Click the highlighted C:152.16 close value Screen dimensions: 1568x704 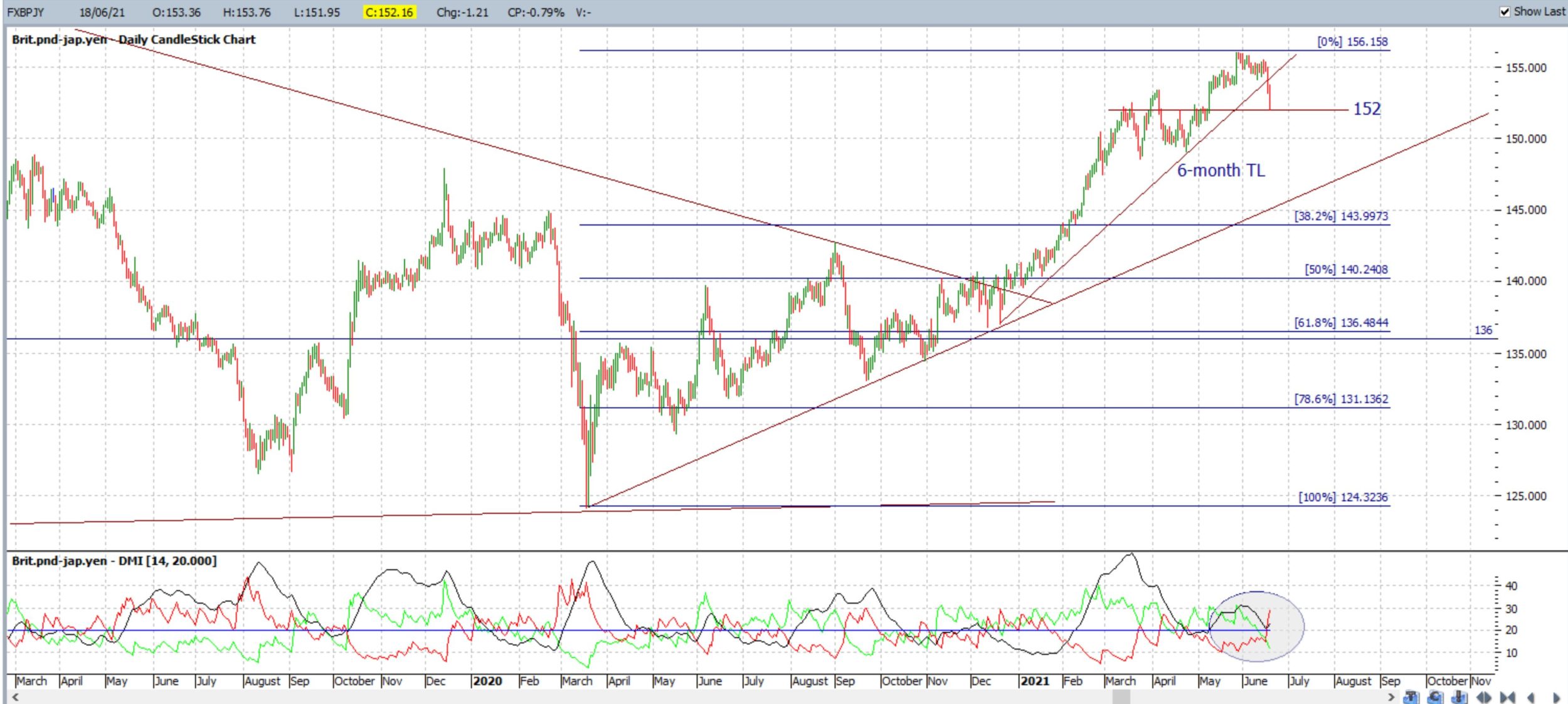[x=389, y=13]
